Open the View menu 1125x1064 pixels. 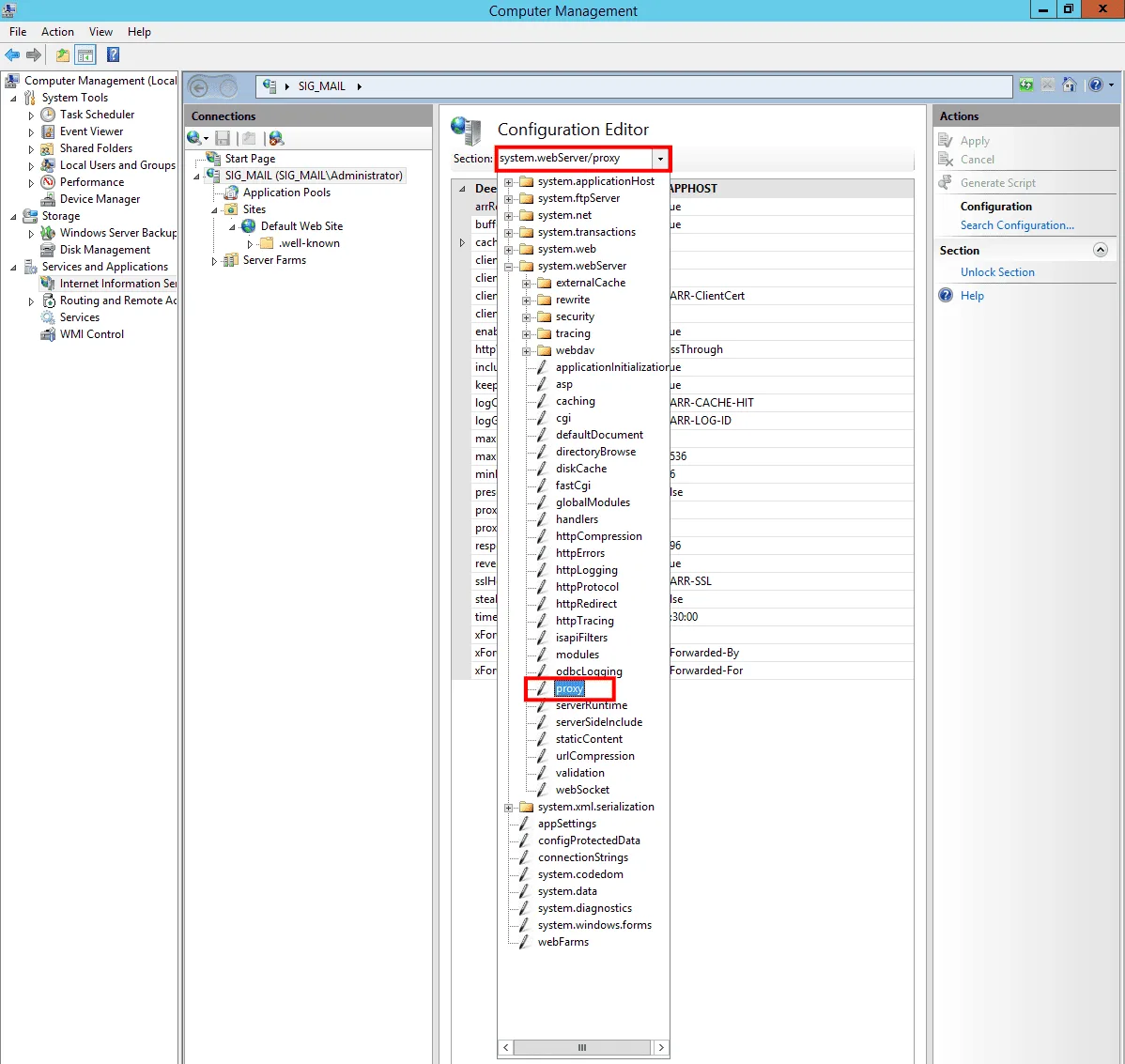100,32
